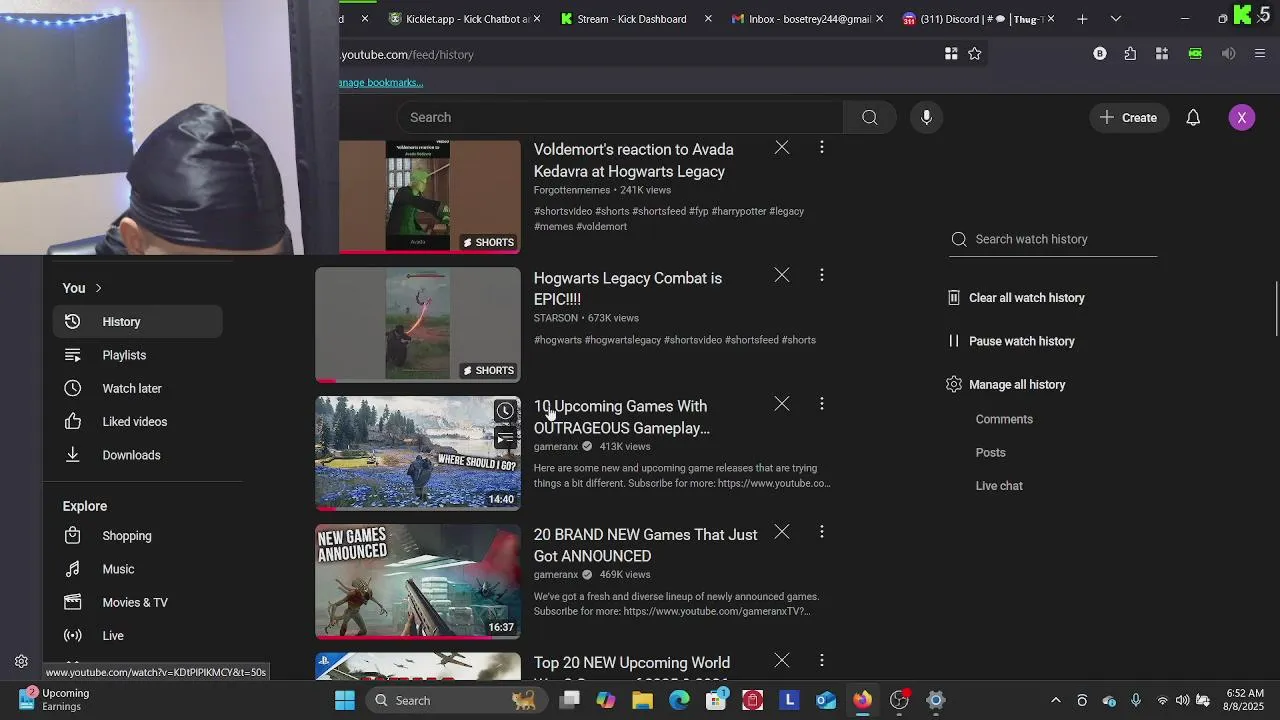Open more options for 20 BRAND NEW Games video
This screenshot has width=1280, height=720.
click(822, 532)
